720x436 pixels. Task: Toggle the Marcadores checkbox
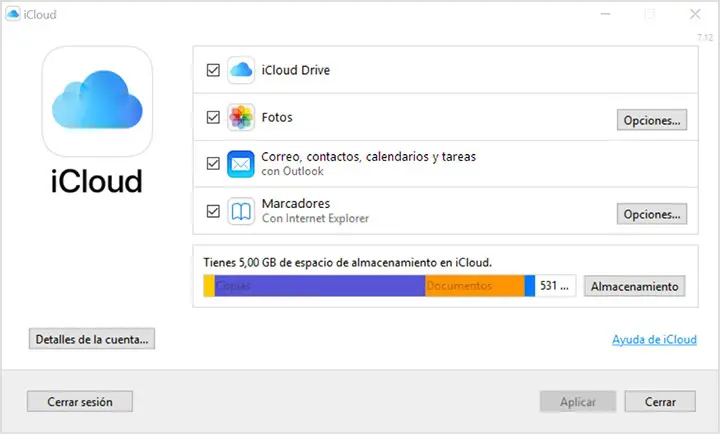212,211
